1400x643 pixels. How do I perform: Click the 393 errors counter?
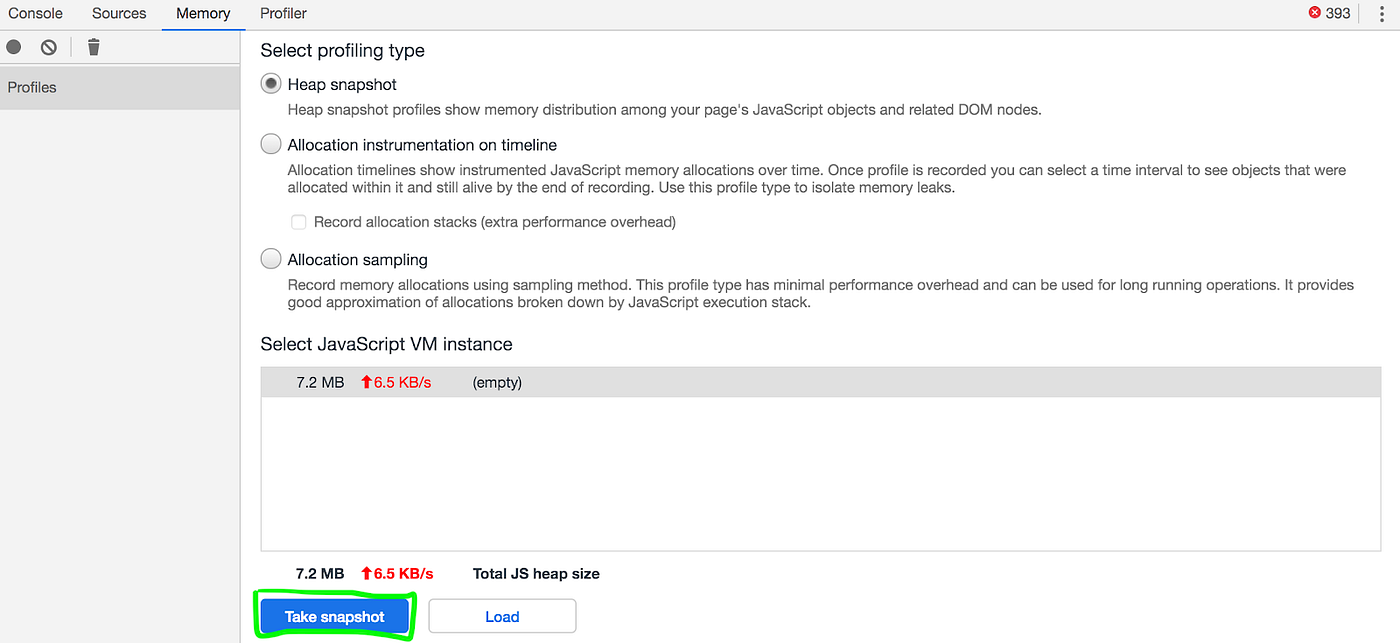pos(1338,14)
